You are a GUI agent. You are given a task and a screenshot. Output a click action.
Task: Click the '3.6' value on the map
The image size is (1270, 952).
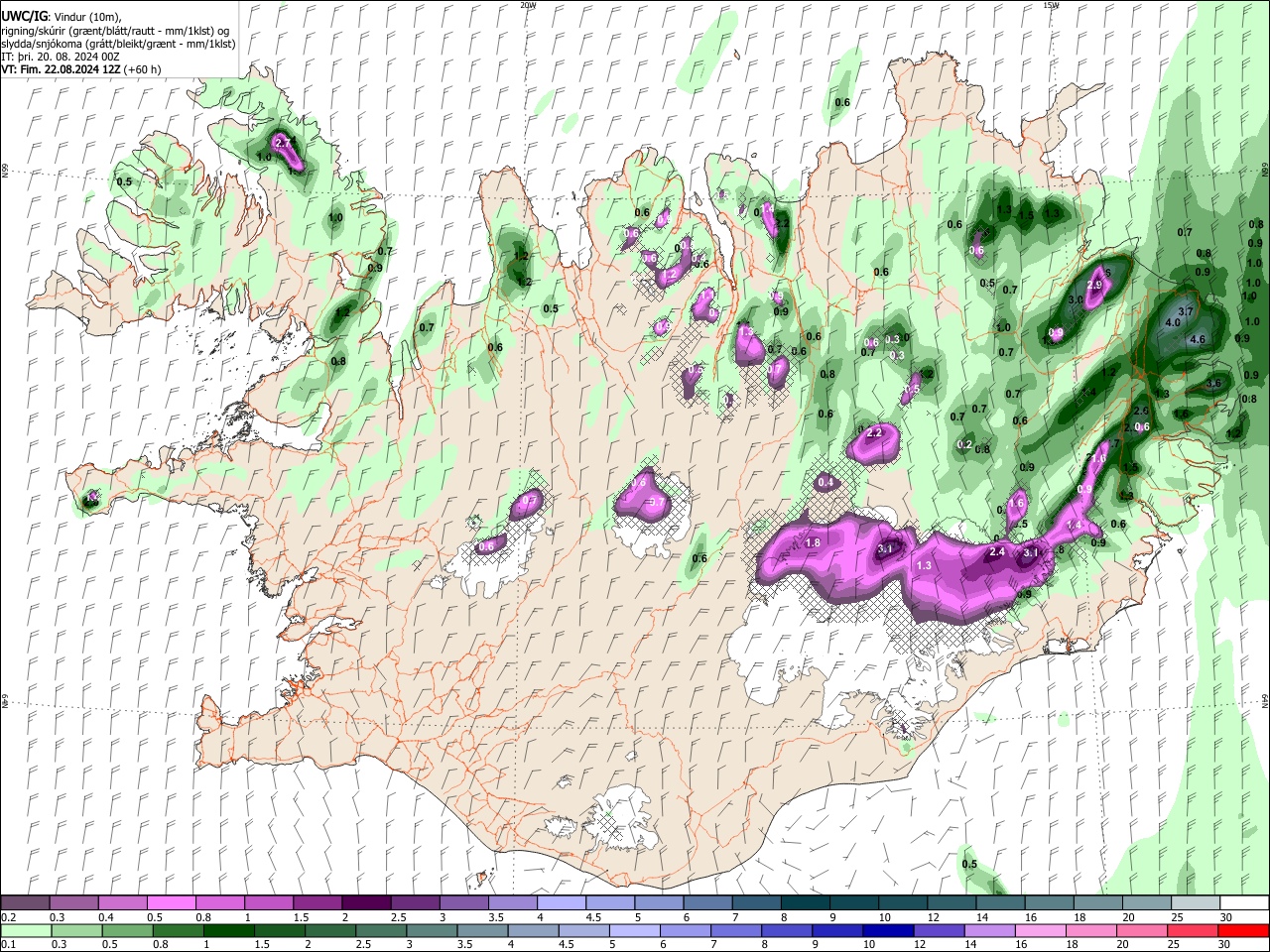point(1212,384)
